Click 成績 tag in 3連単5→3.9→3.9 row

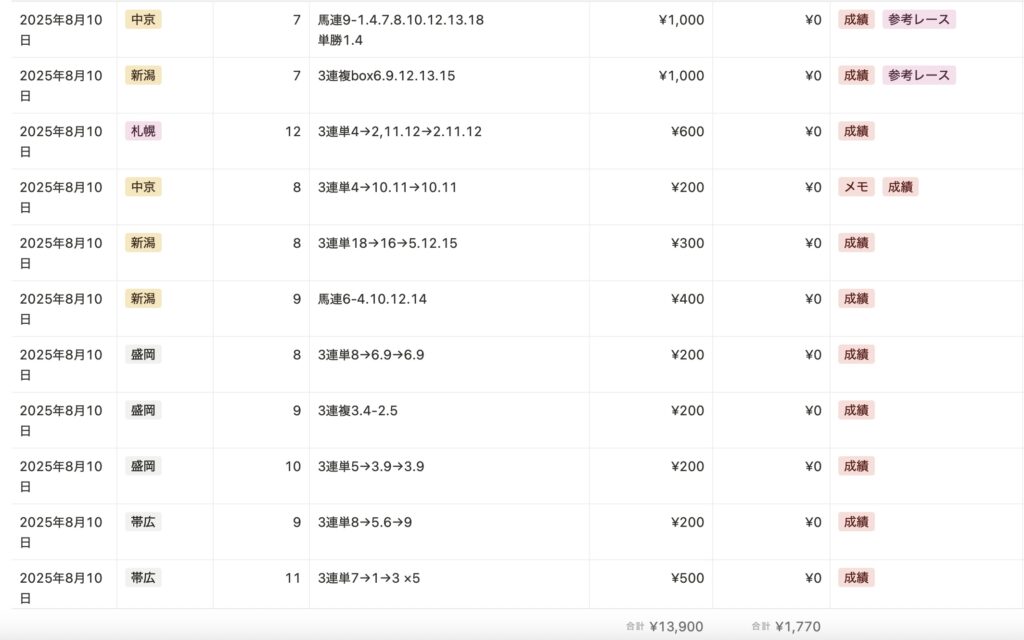[856, 466]
